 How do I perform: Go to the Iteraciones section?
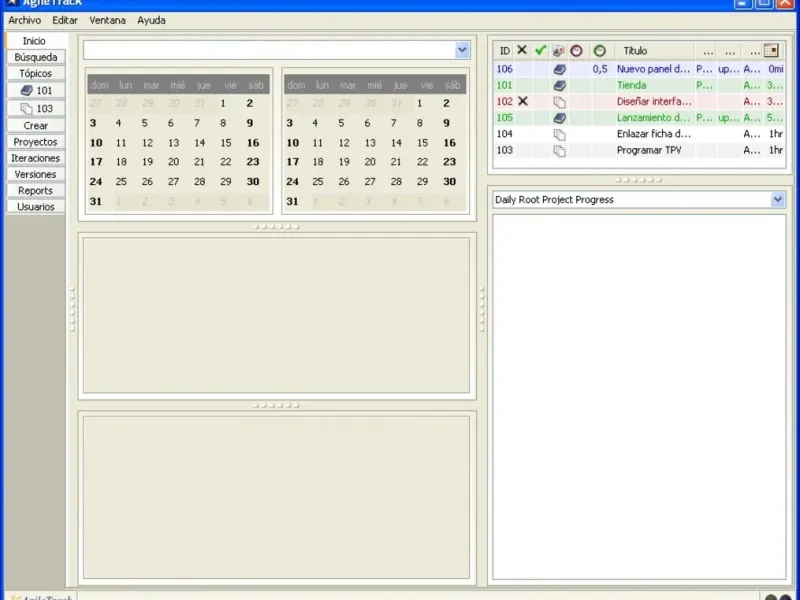click(x=36, y=158)
